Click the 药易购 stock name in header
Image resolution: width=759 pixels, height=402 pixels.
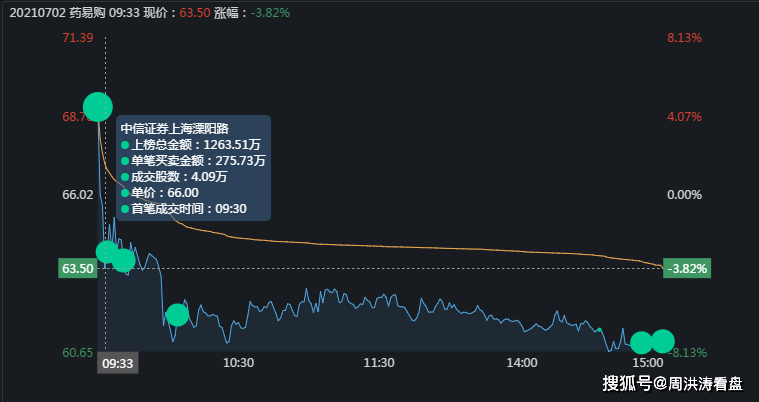coord(87,13)
